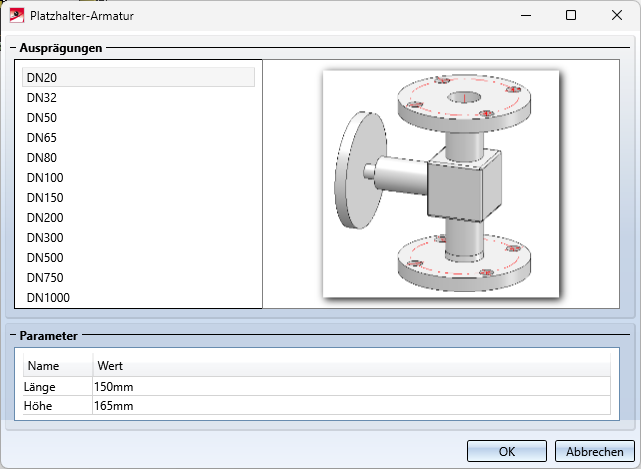Select DN750 in the list
Screen dimensions: 641x469
click(138, 278)
